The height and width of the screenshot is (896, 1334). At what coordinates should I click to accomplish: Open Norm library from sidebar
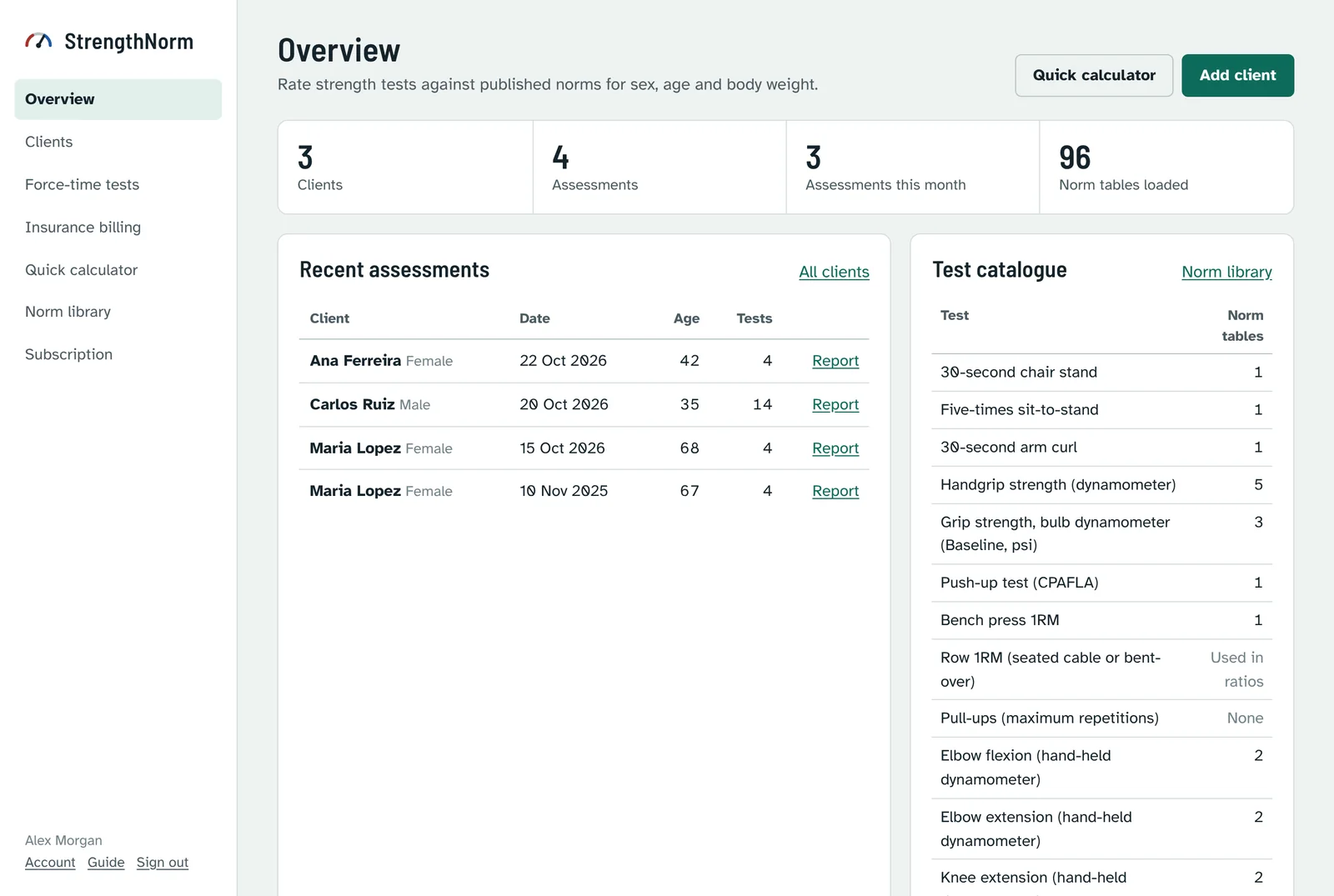coord(118,312)
